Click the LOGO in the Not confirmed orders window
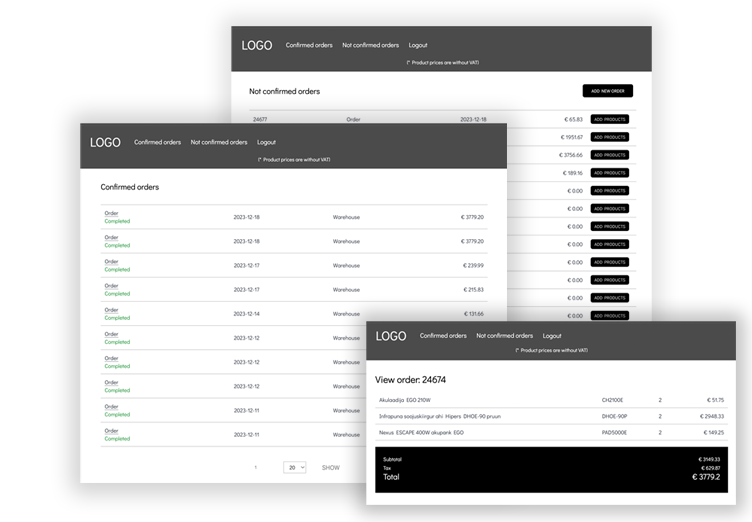The width and height of the screenshot is (752, 522). click(257, 45)
